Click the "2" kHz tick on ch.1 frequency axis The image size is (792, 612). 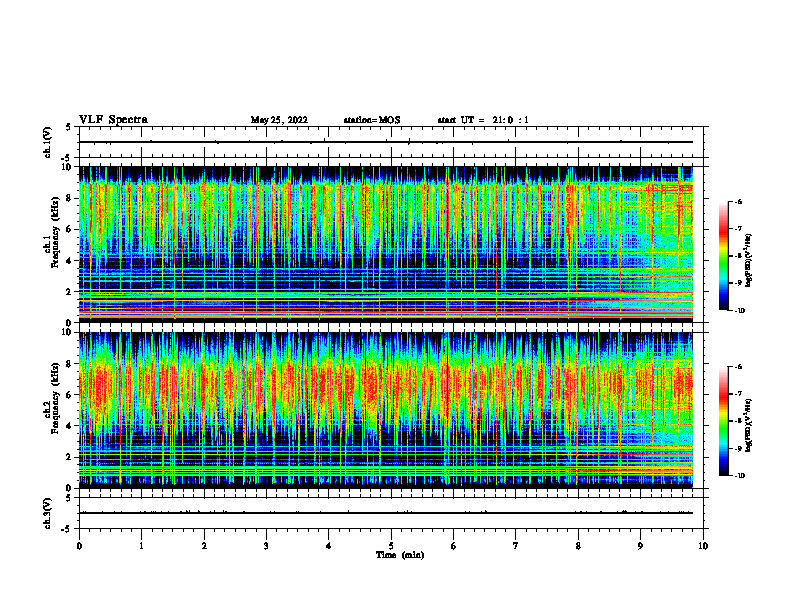click(69, 291)
